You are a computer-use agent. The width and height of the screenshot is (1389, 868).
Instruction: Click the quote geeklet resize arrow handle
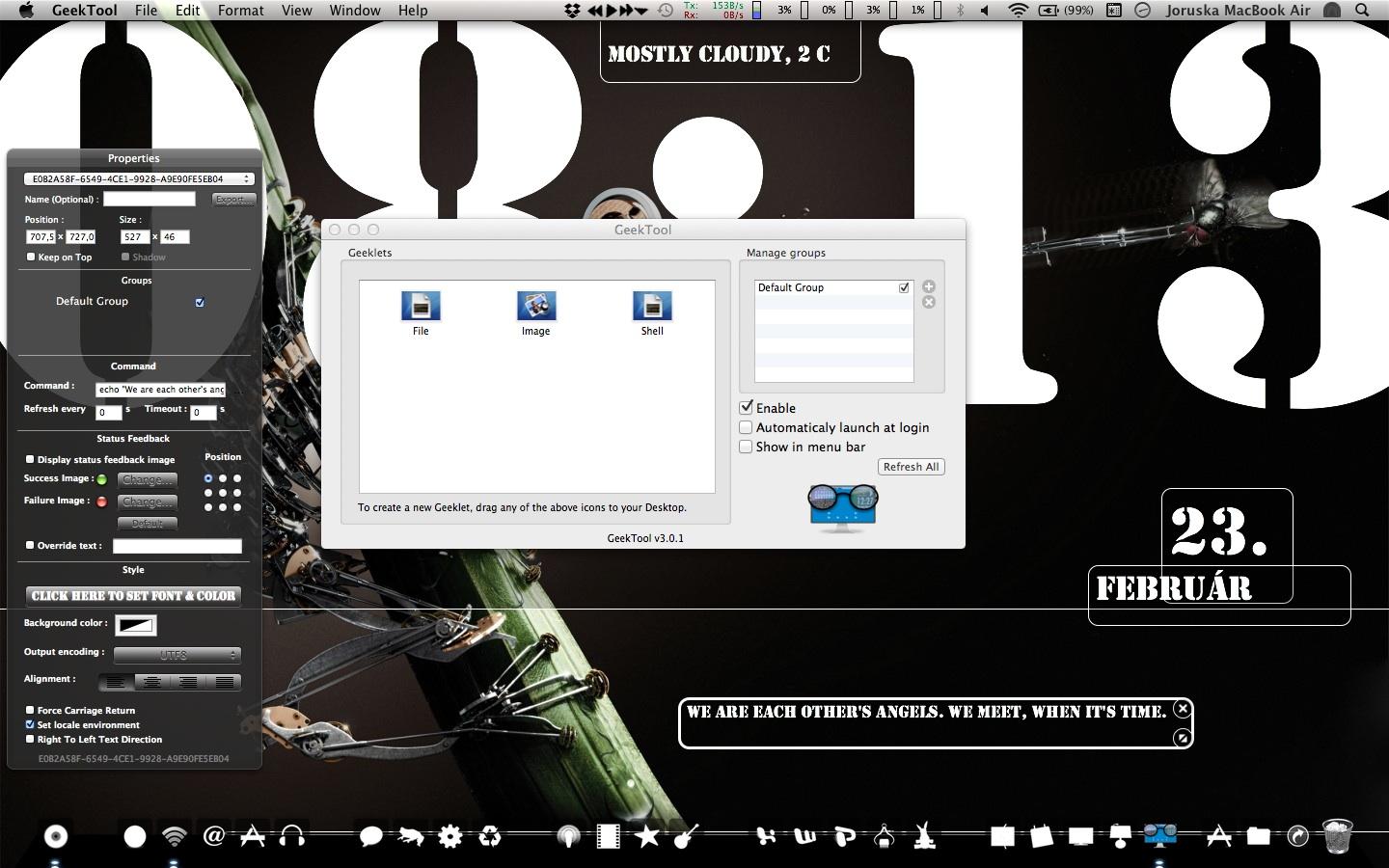(x=1183, y=738)
